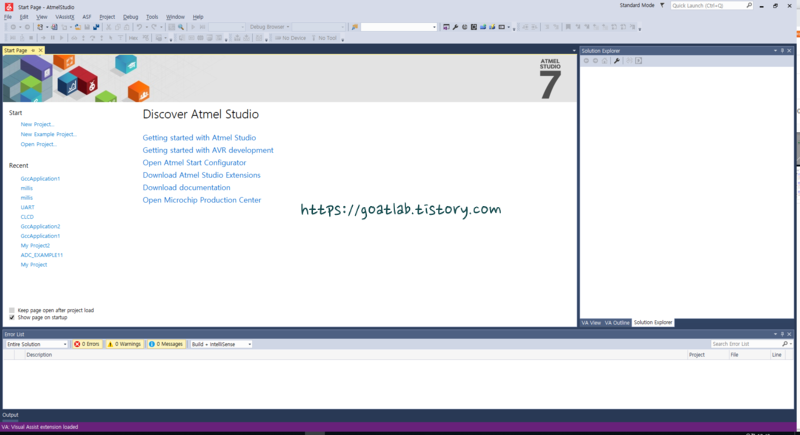The image size is (800, 435).
Task: Click the wrench Properties icon in Solution Explorer
Action: 617,61
